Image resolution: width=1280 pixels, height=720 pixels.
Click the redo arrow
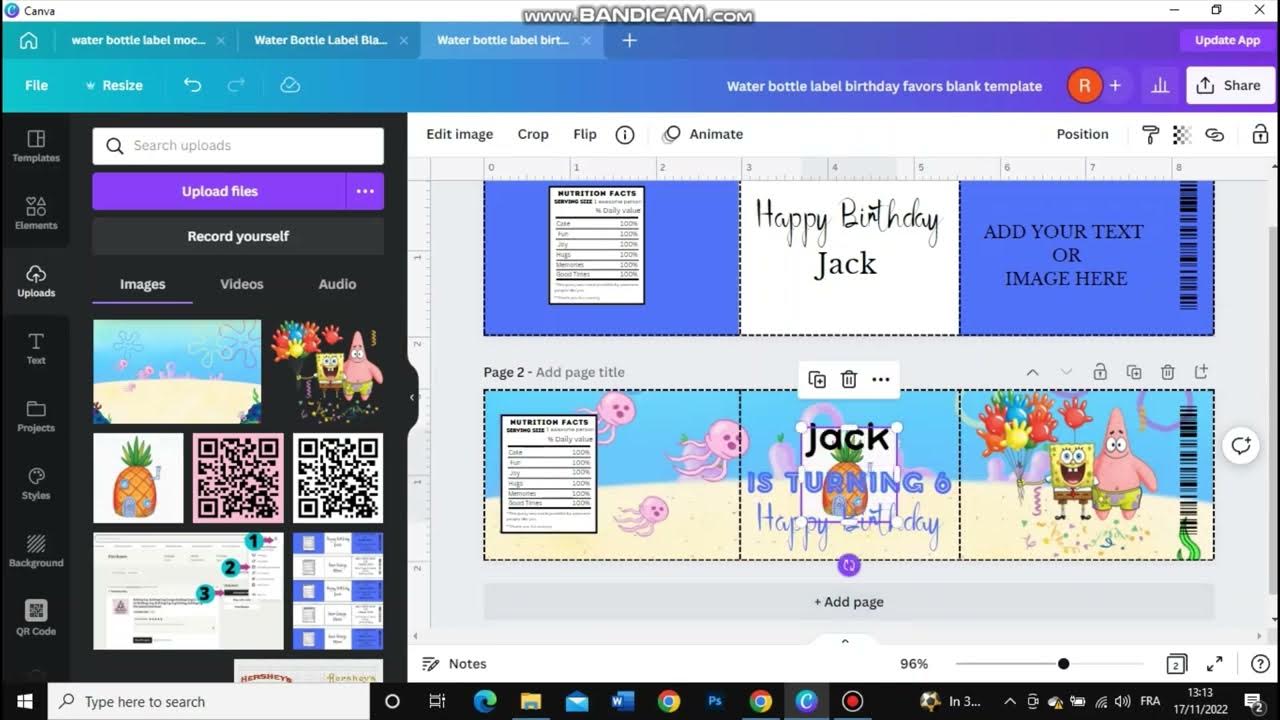(x=236, y=85)
